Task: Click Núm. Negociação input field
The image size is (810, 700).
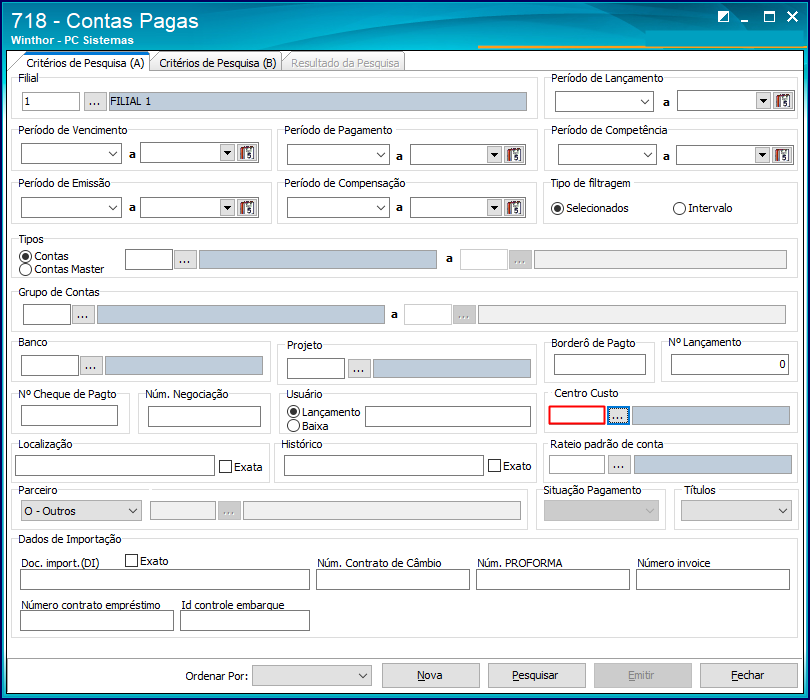Action: (x=204, y=416)
